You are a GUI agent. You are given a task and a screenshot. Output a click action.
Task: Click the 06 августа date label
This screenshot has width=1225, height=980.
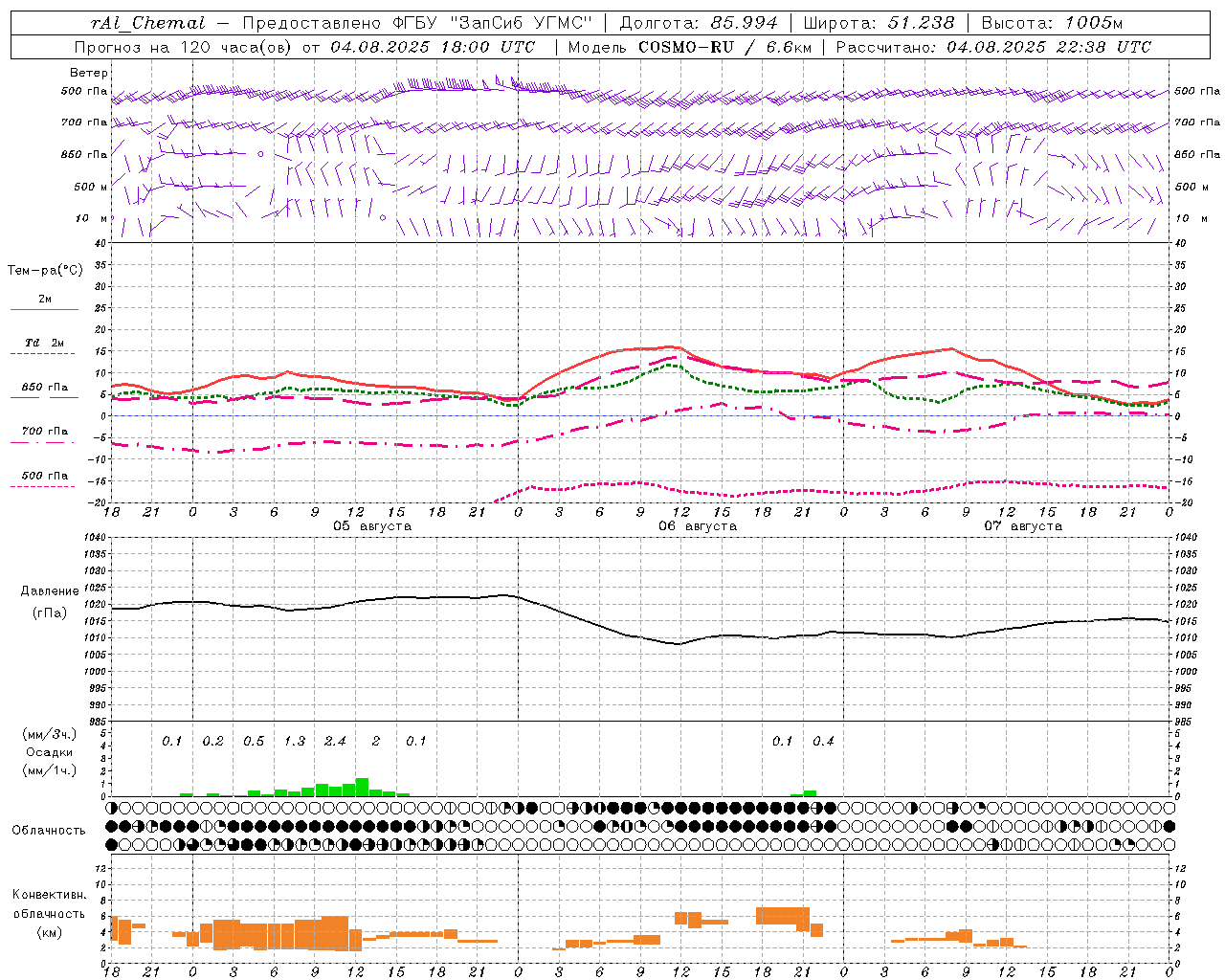tap(698, 526)
